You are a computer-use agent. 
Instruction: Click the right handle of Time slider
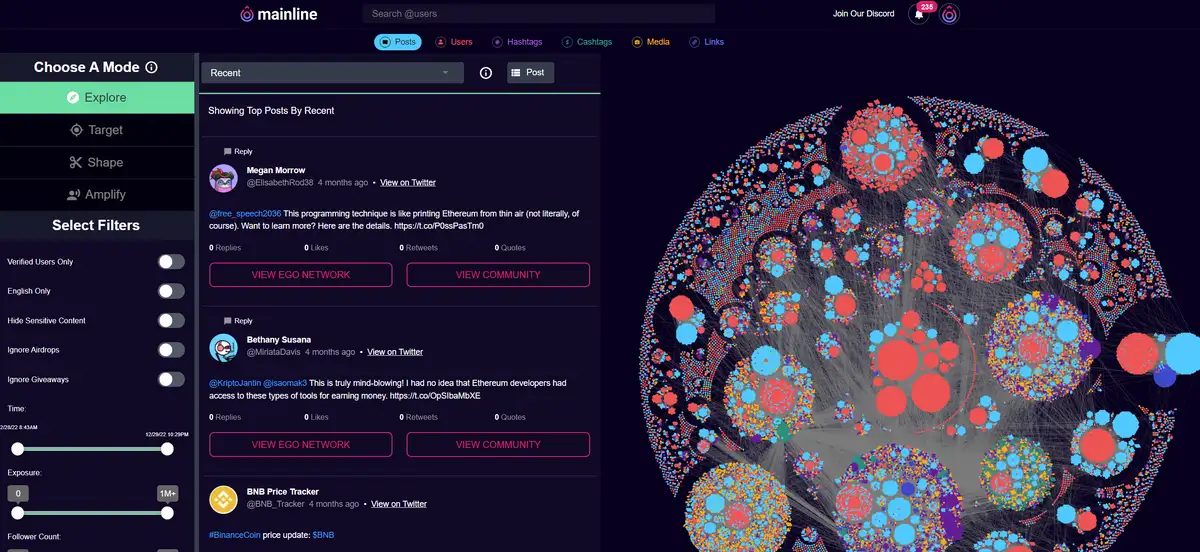tap(167, 449)
